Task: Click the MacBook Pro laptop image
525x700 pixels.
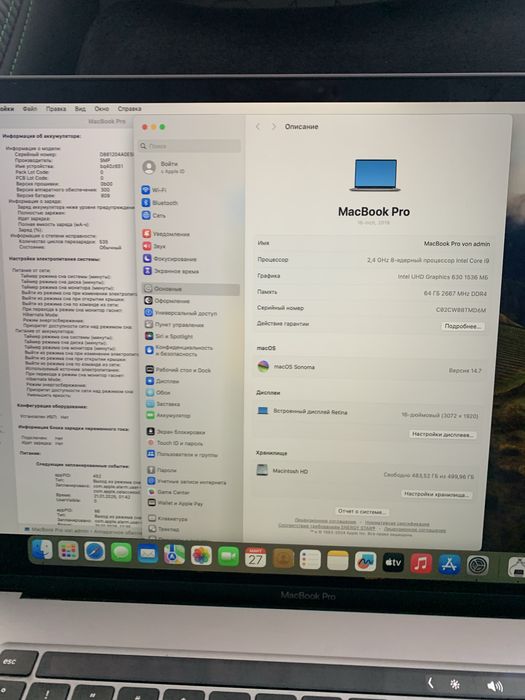Action: click(375, 175)
